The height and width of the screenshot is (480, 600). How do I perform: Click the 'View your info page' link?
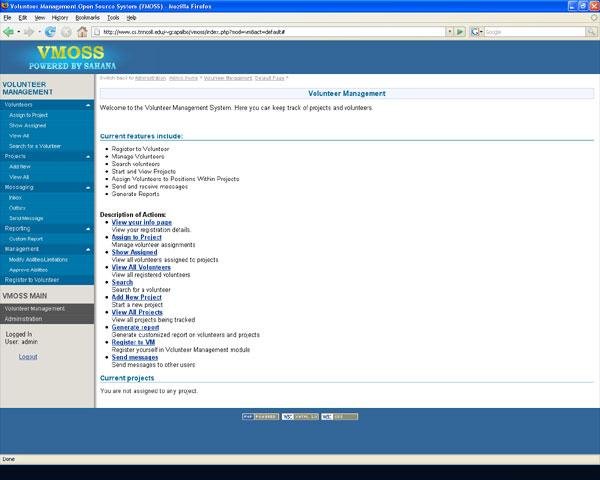point(142,222)
